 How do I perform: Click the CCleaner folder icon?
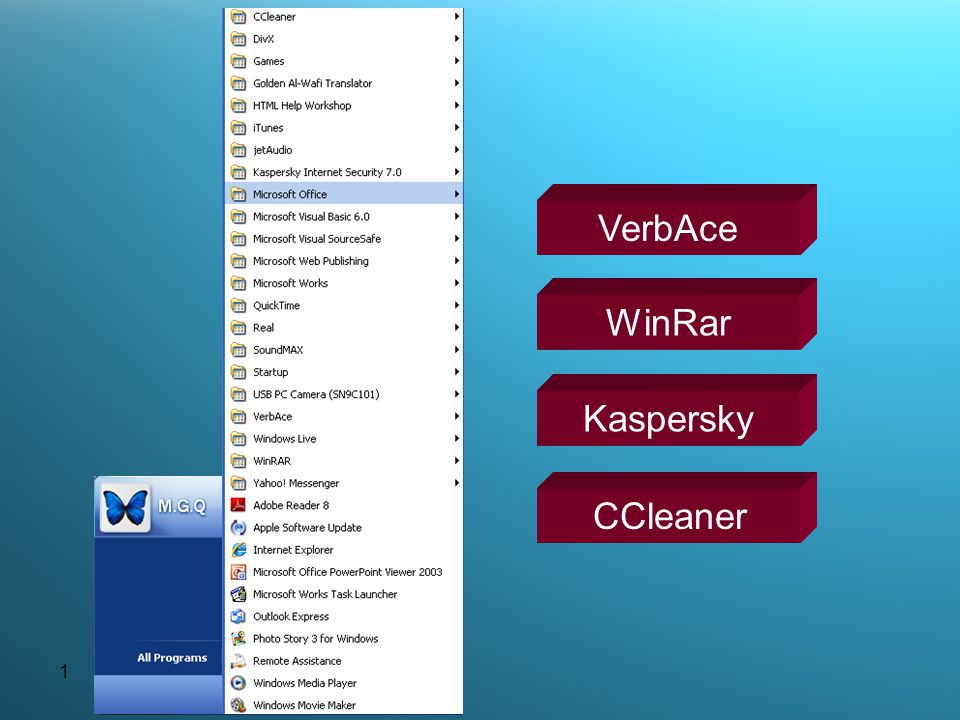pos(238,17)
